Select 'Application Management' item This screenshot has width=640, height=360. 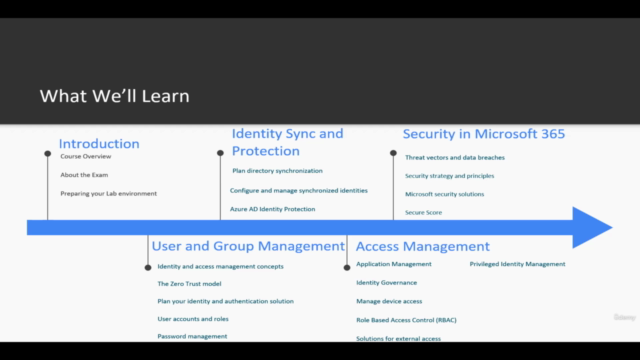pos(394,264)
